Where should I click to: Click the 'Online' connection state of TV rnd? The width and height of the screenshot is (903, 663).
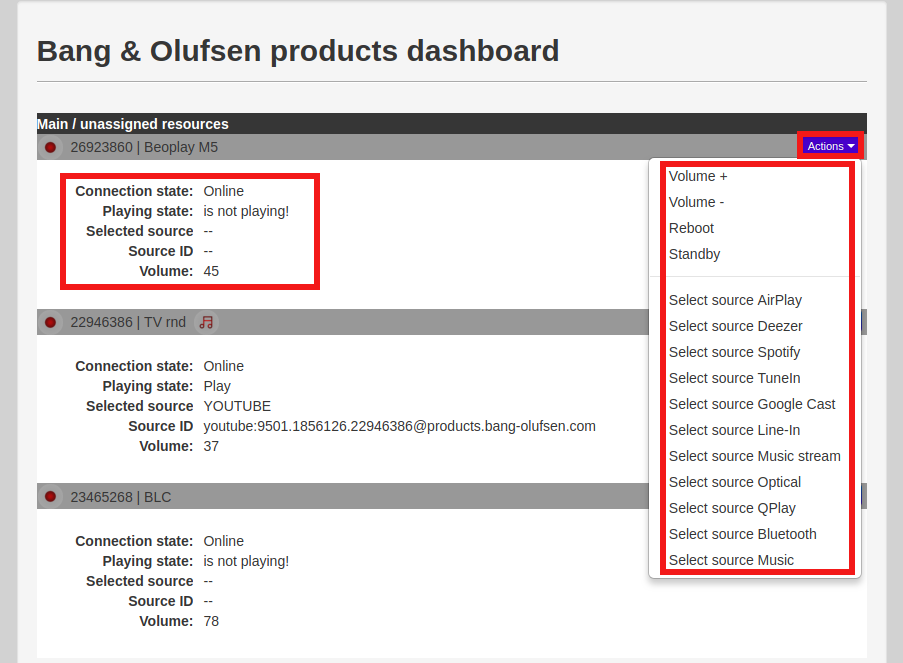click(223, 366)
